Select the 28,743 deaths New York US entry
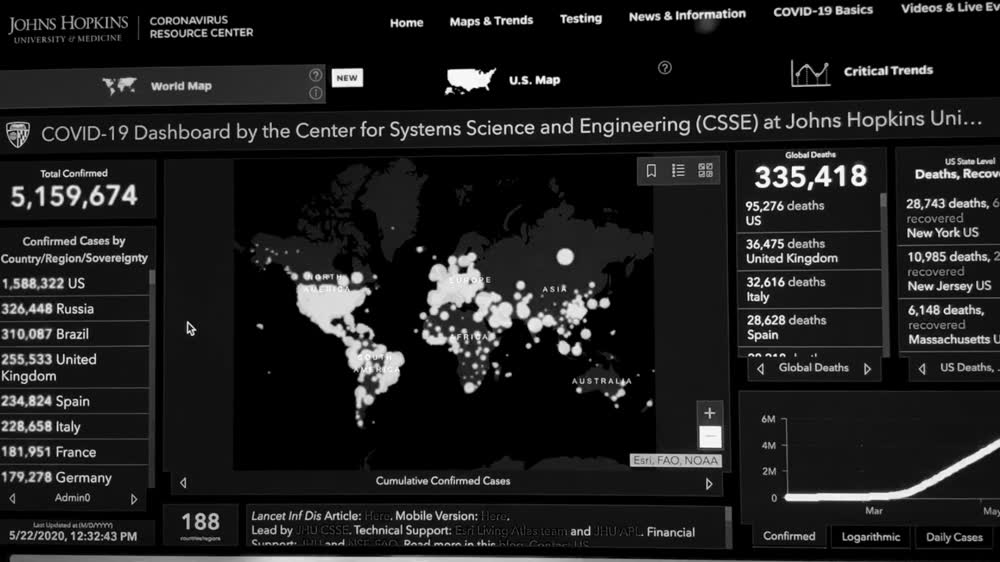Image resolution: width=1000 pixels, height=562 pixels. [950, 218]
